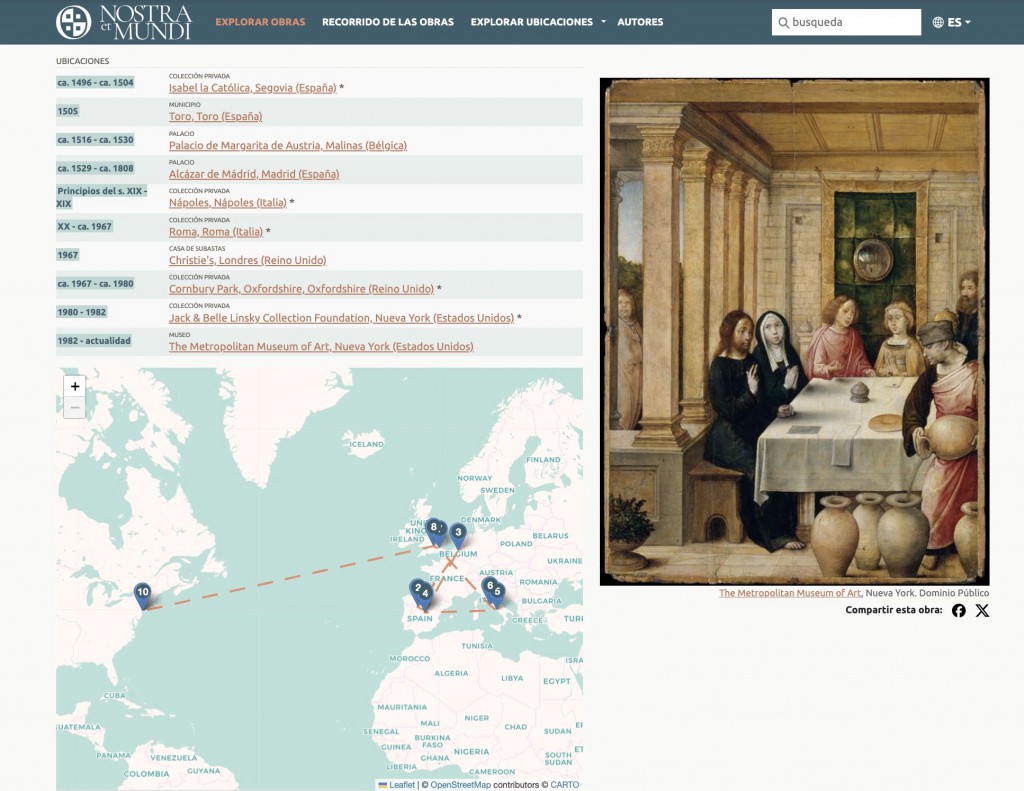The image size is (1024, 791).
Task: Select the date '1980 - 1982'
Action: click(82, 312)
